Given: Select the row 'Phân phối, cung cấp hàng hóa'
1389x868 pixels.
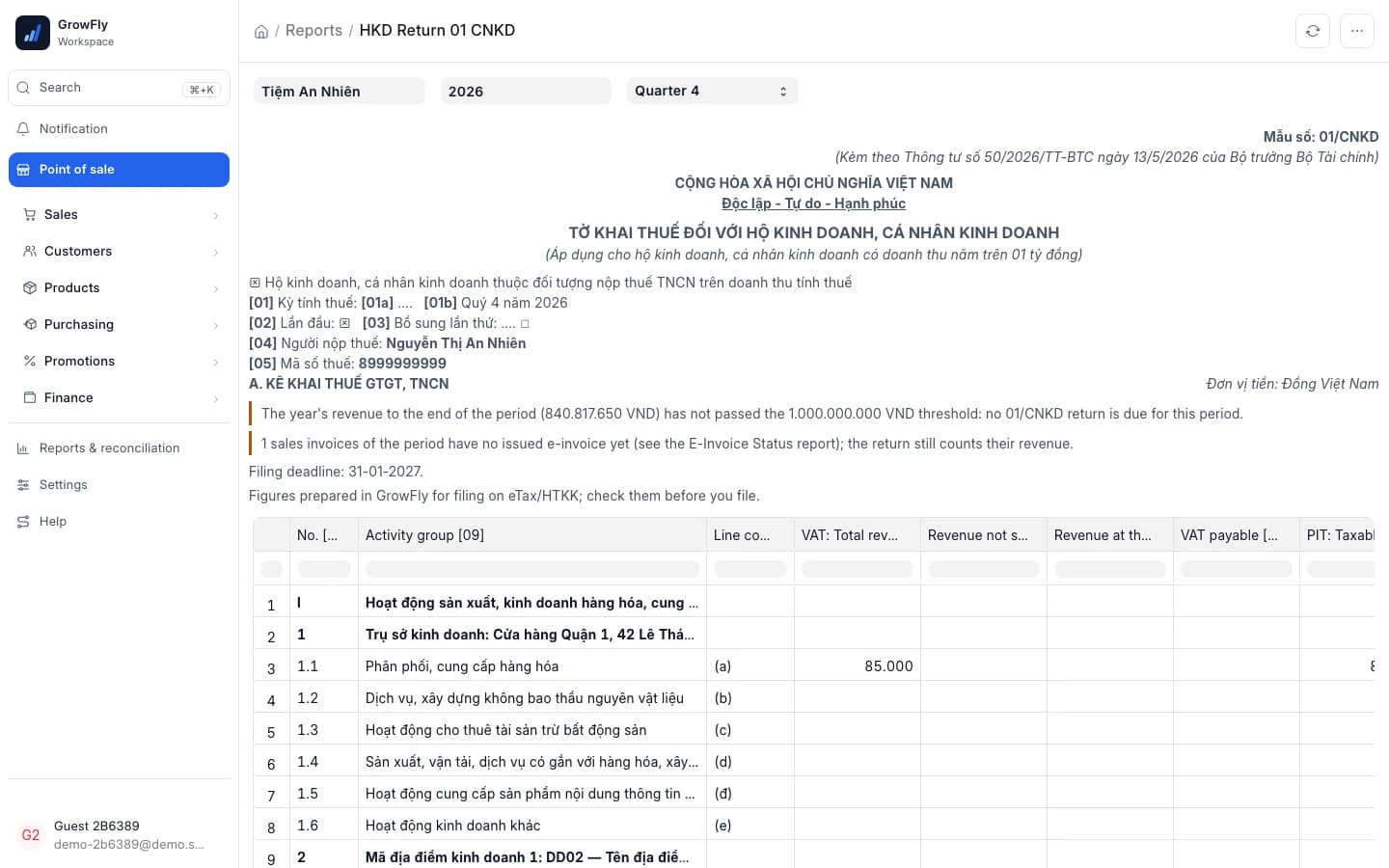Looking at the screenshot, I should coord(813,666).
